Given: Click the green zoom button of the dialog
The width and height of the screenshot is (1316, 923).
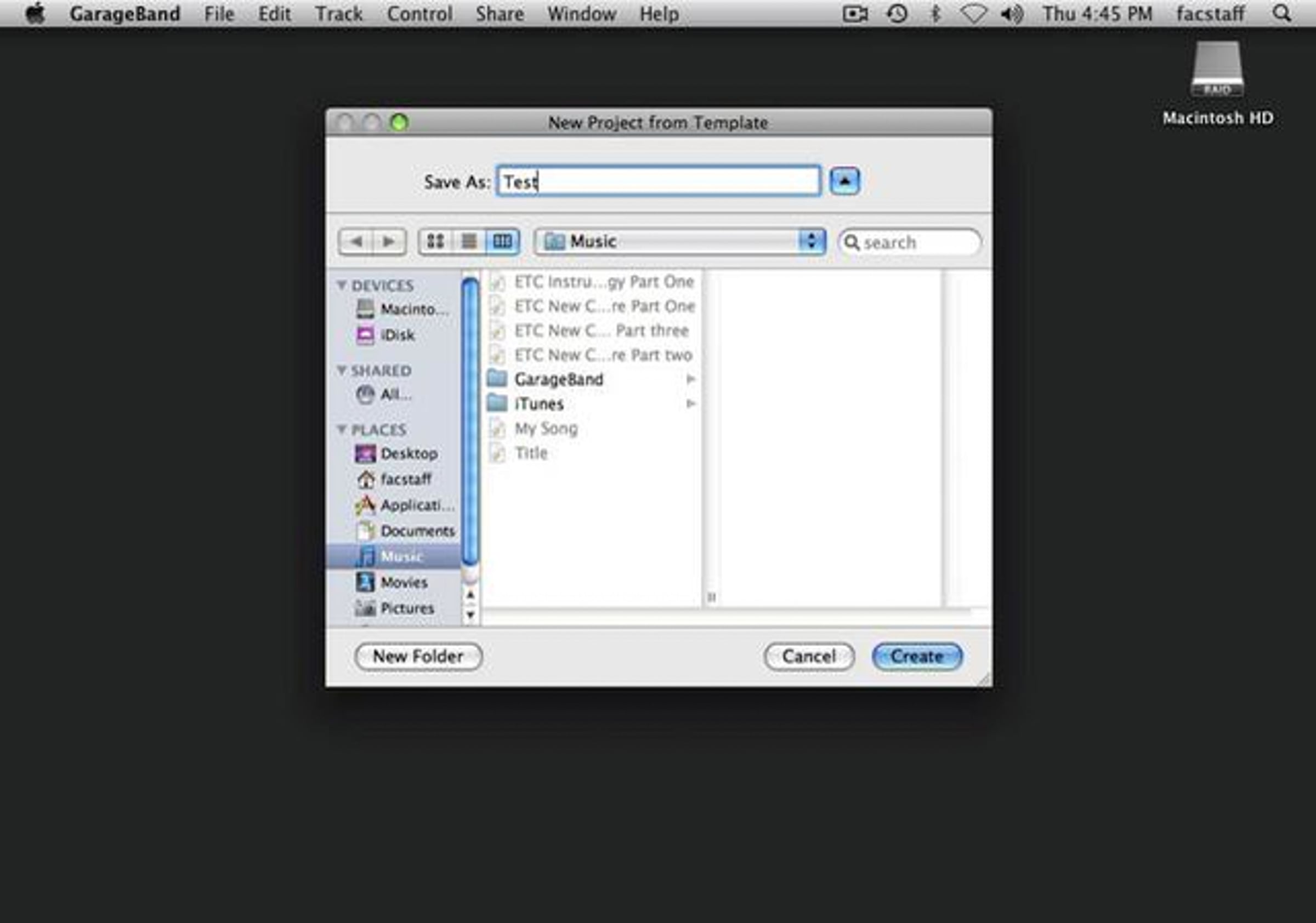Looking at the screenshot, I should pyautogui.click(x=399, y=122).
